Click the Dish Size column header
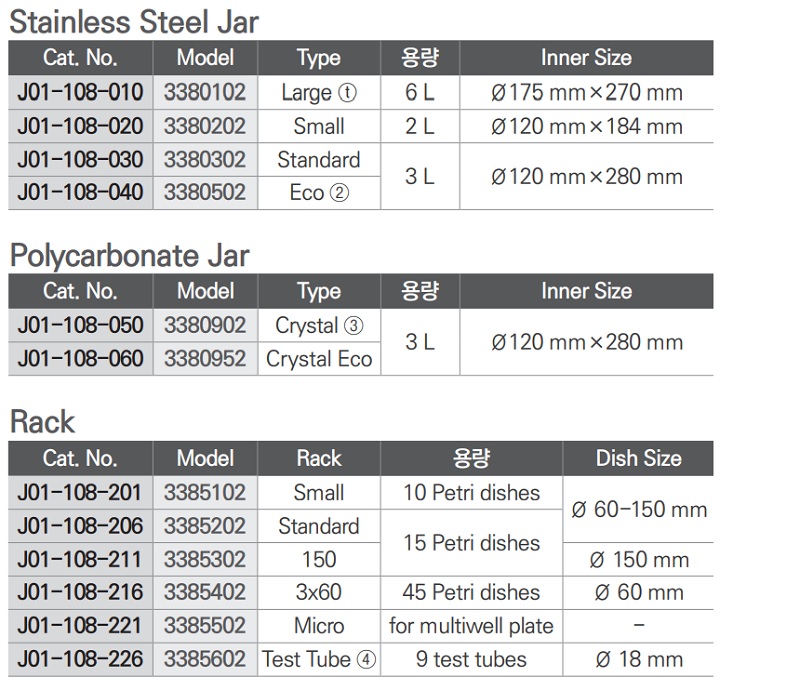Image resolution: width=800 pixels, height=690 pixels. pos(638,458)
